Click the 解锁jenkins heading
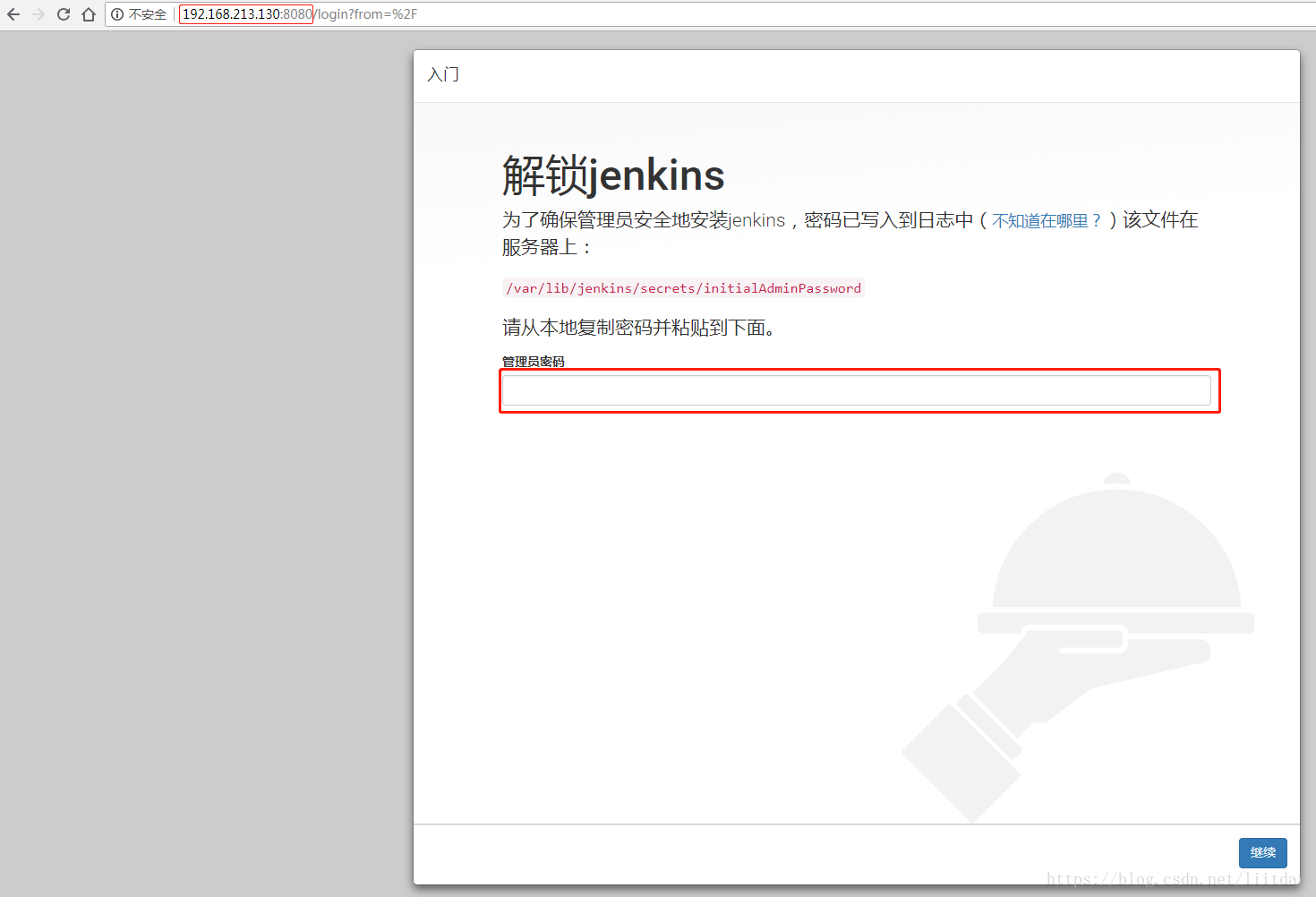1316x897 pixels. pyautogui.click(x=613, y=175)
